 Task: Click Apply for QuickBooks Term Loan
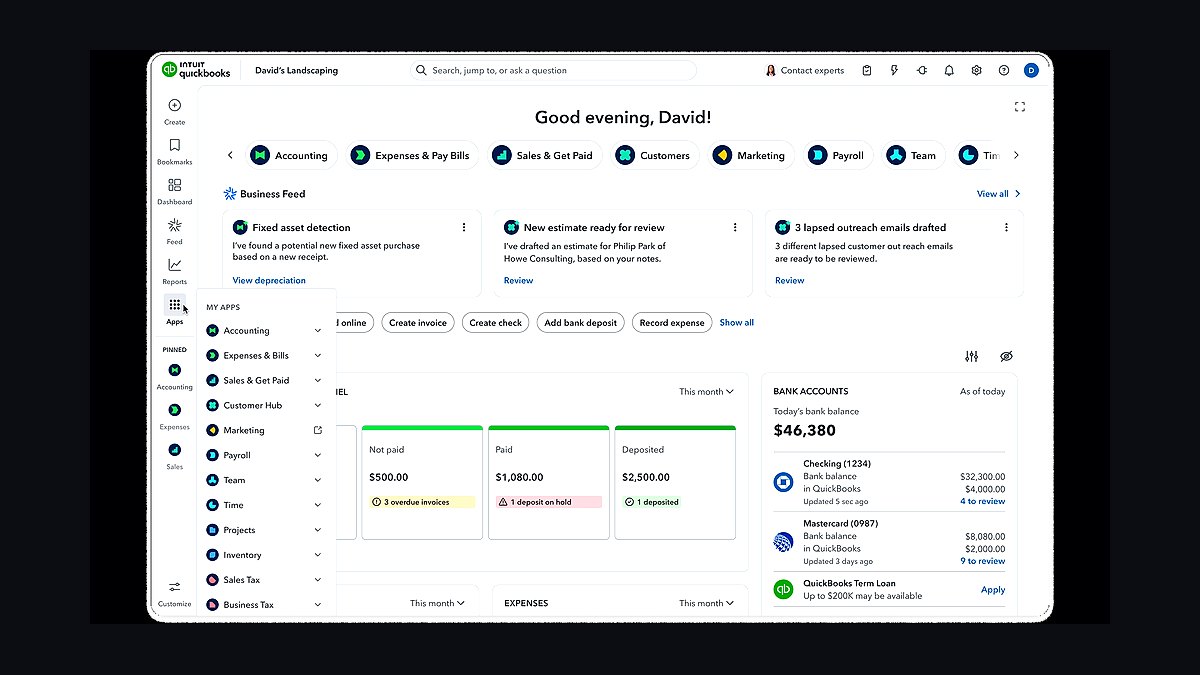(x=993, y=590)
